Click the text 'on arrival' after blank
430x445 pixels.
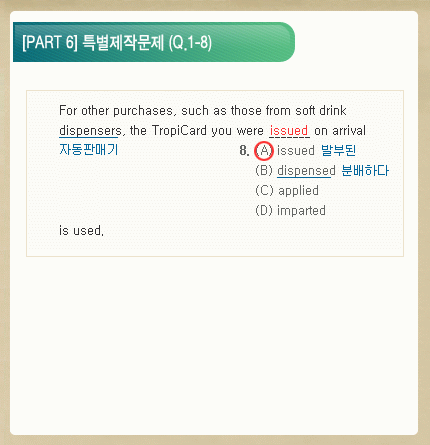coord(340,130)
